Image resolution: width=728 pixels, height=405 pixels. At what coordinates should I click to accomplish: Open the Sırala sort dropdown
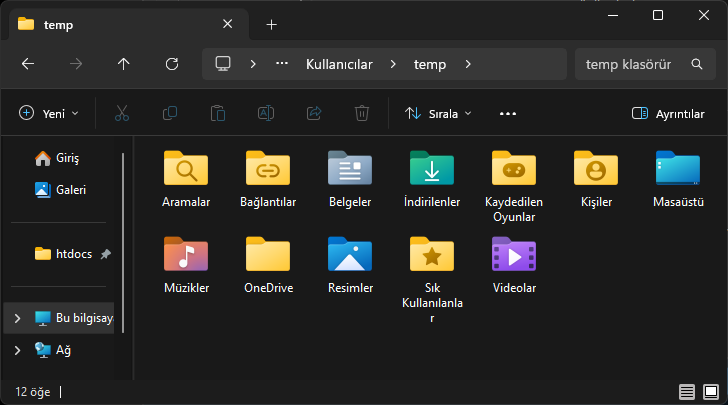[438, 114]
